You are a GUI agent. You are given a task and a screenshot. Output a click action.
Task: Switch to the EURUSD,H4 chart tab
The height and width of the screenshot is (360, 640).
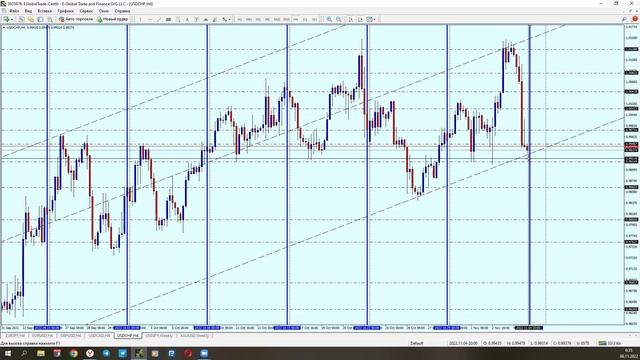pyautogui.click(x=42, y=336)
